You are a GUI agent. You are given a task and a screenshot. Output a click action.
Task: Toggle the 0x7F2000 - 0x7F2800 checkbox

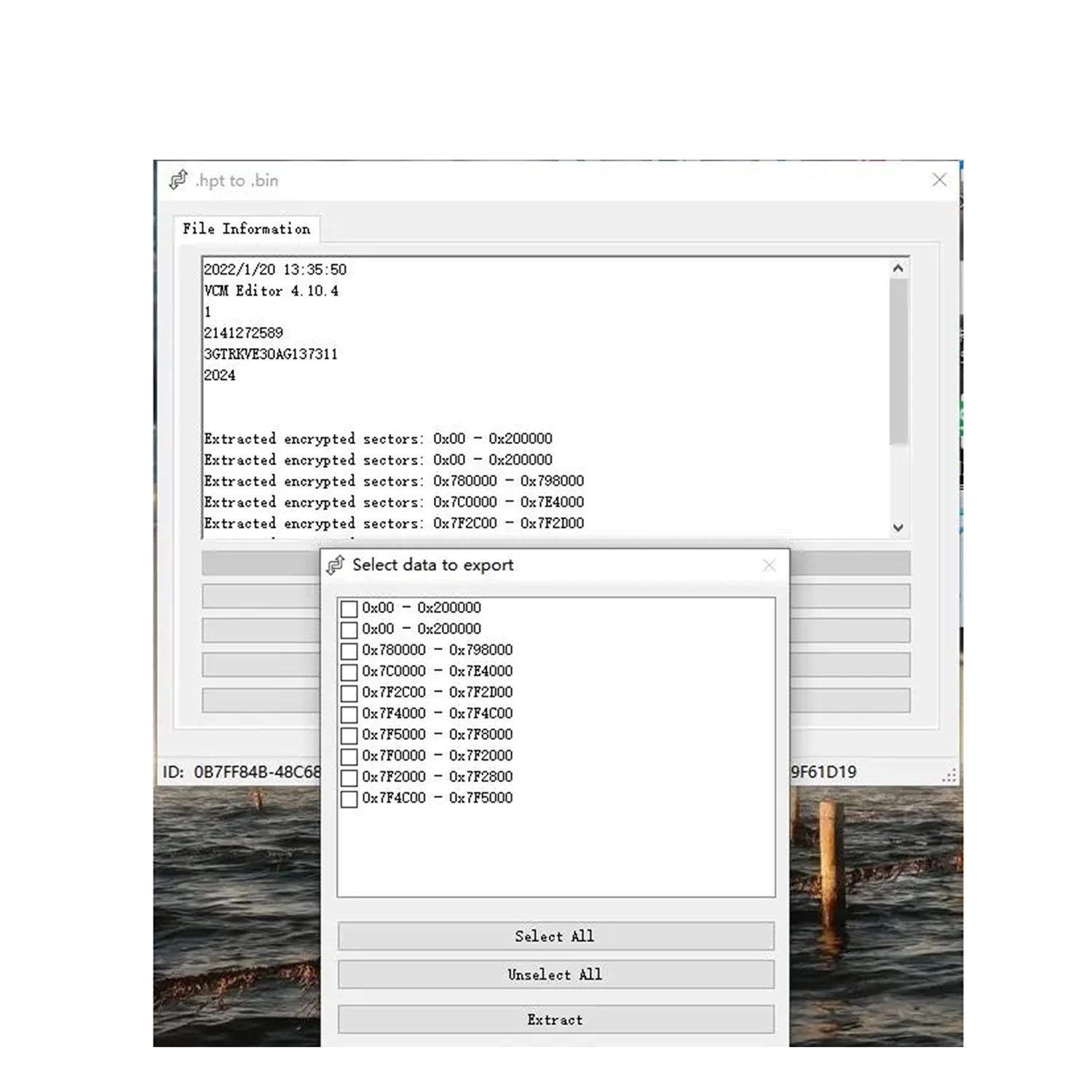pos(349,778)
